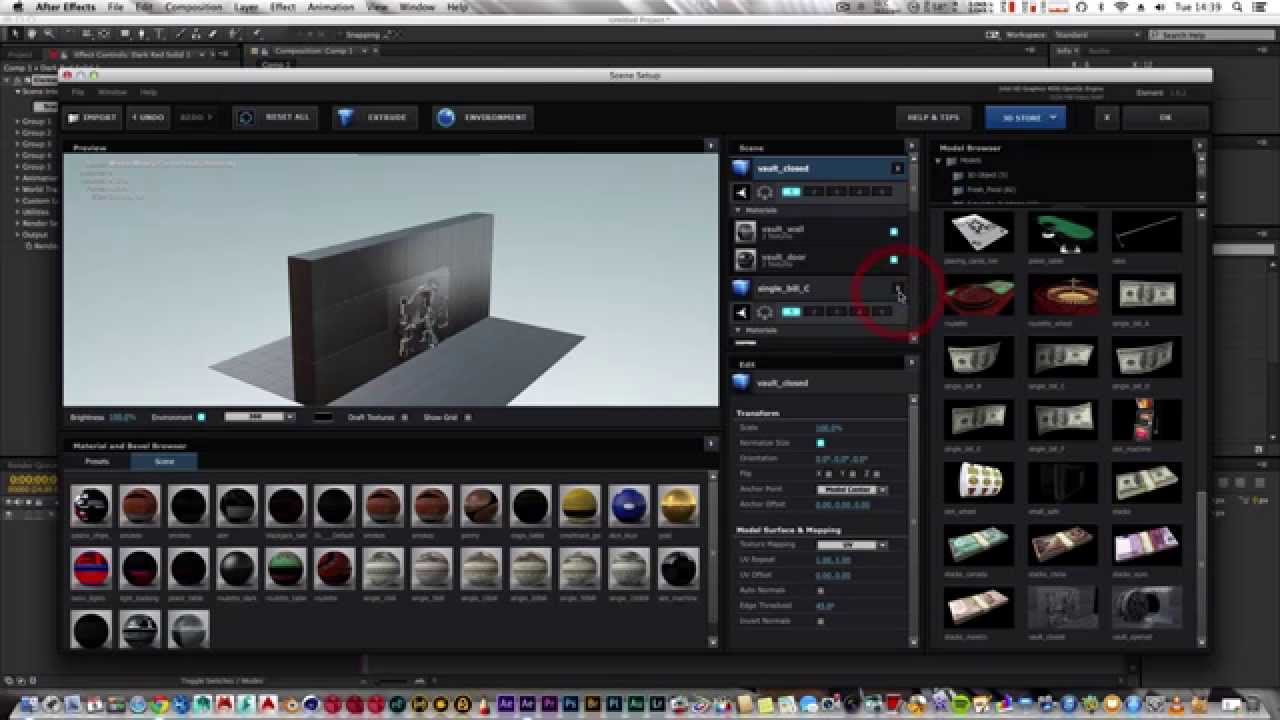Open Help & Tips
Screen dimensions: 1280x720
coord(933,117)
